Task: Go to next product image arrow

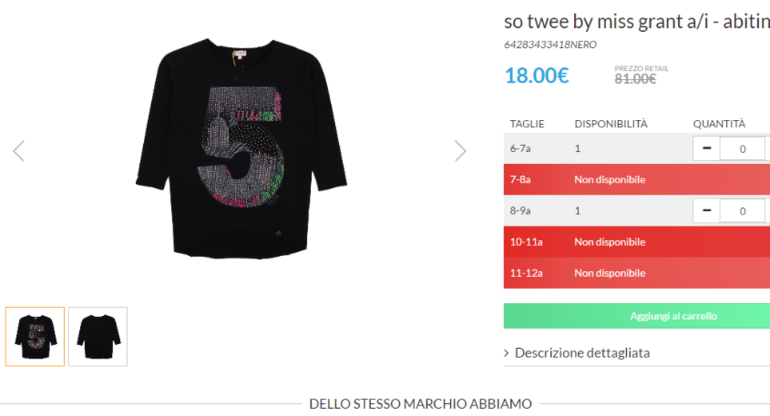Action: pos(460,151)
